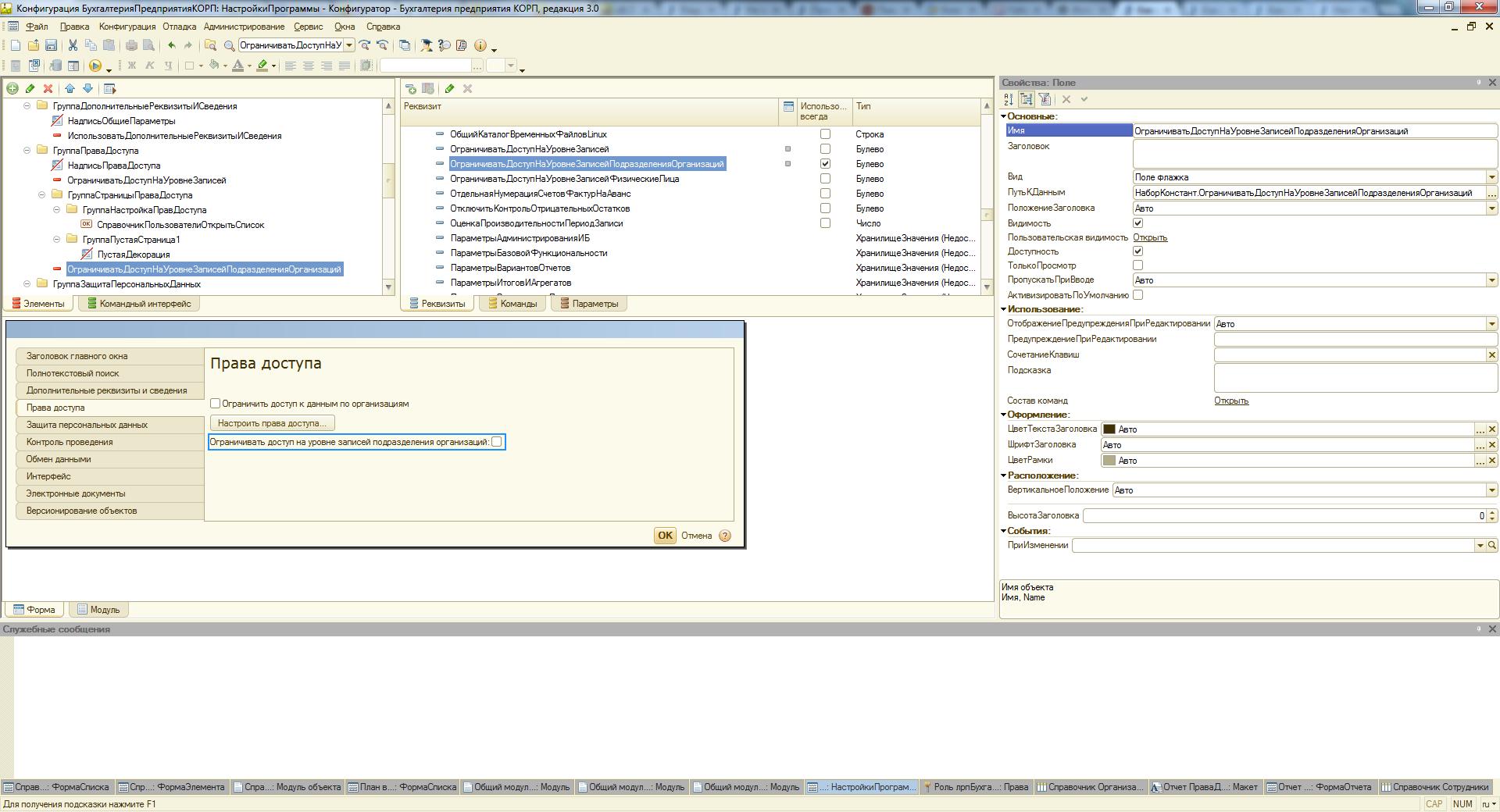This screenshot has height=812, width=1500.
Task: Click the properties filter funnel icon
Action: click(1045, 99)
